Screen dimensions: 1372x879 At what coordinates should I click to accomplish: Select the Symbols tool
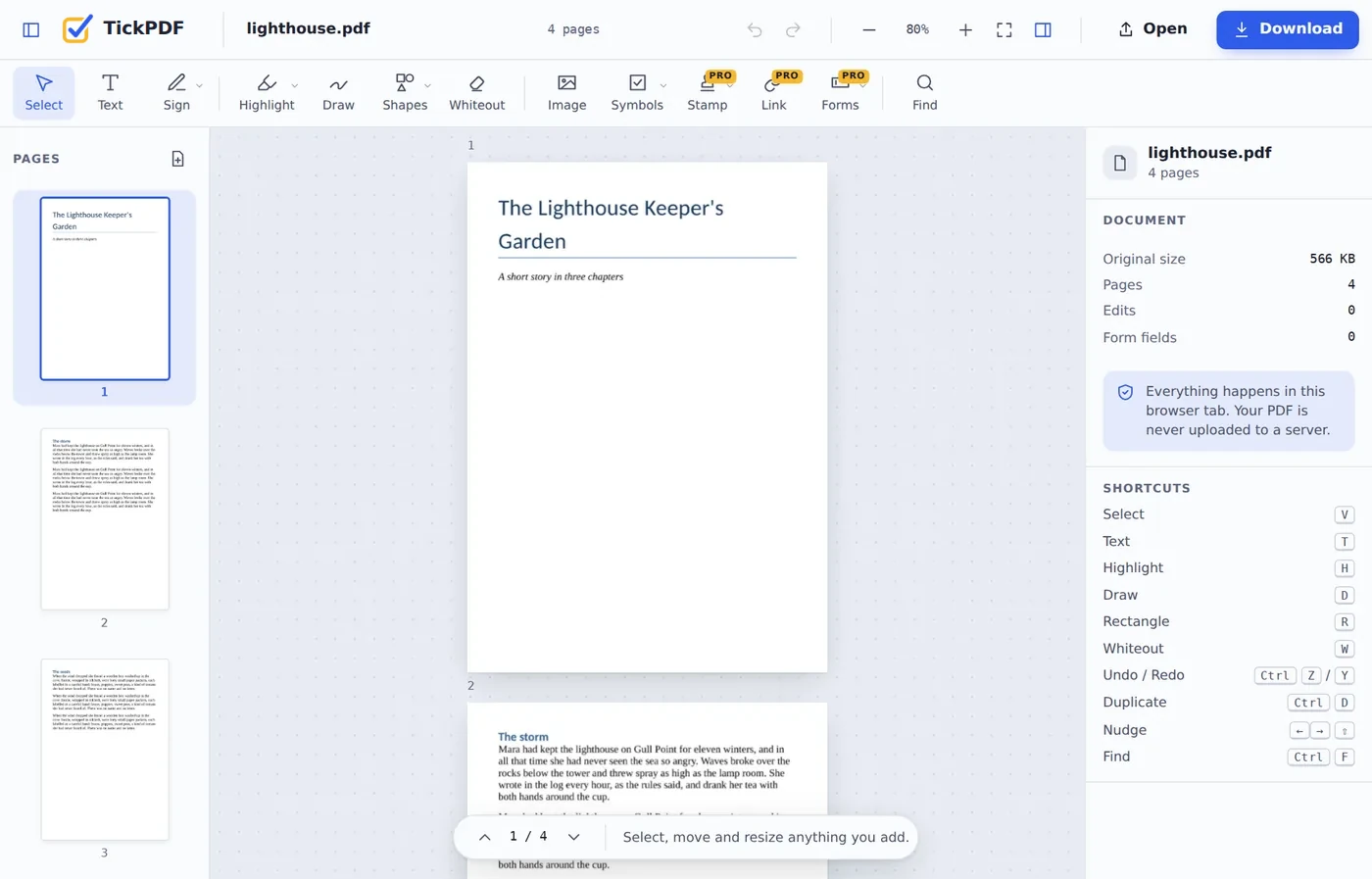click(637, 93)
